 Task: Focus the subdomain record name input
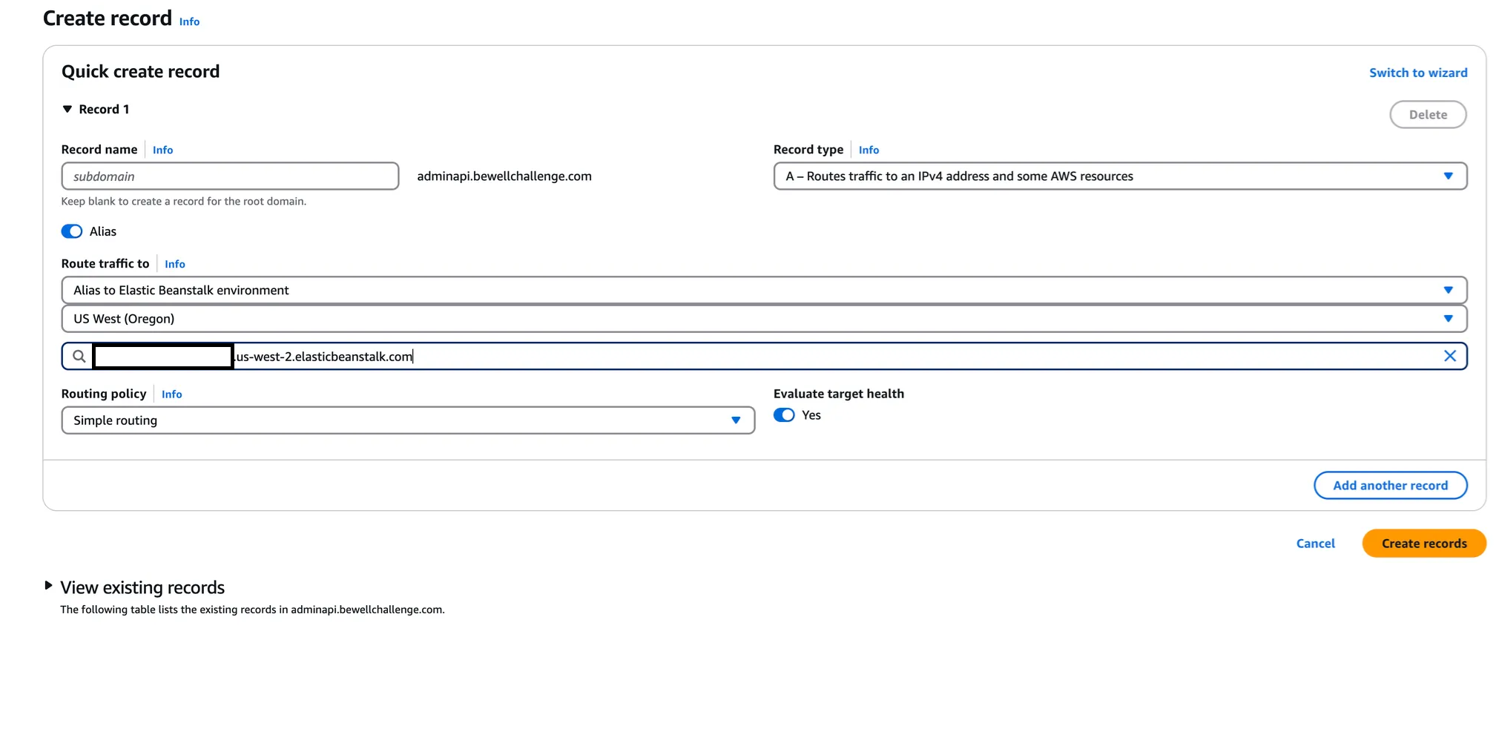(230, 176)
